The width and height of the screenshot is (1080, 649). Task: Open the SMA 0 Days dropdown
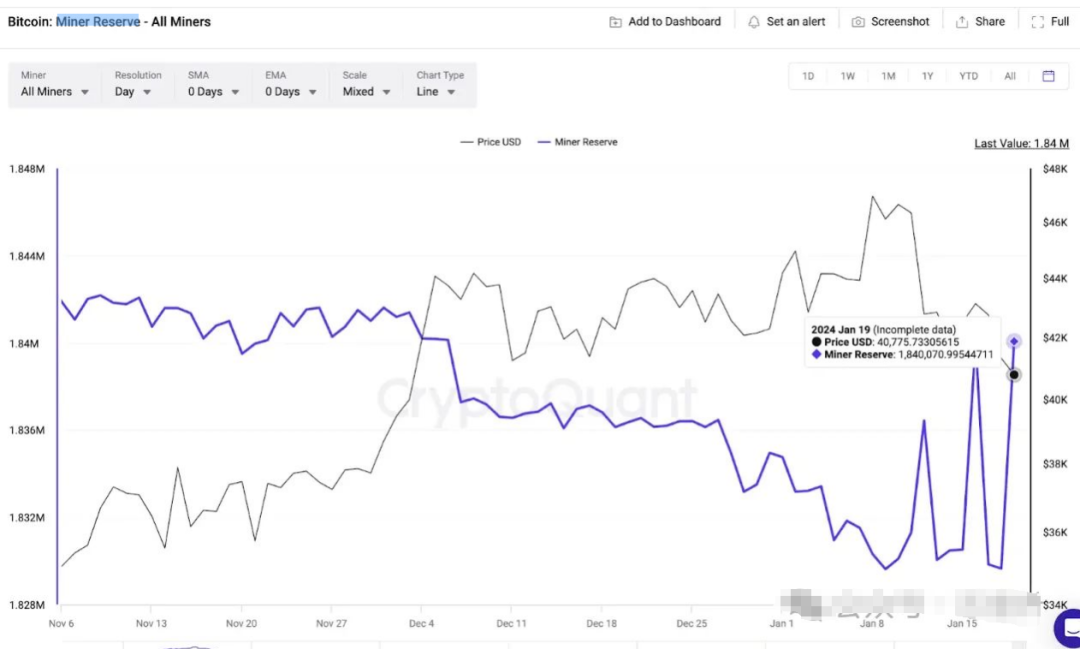[x=214, y=91]
